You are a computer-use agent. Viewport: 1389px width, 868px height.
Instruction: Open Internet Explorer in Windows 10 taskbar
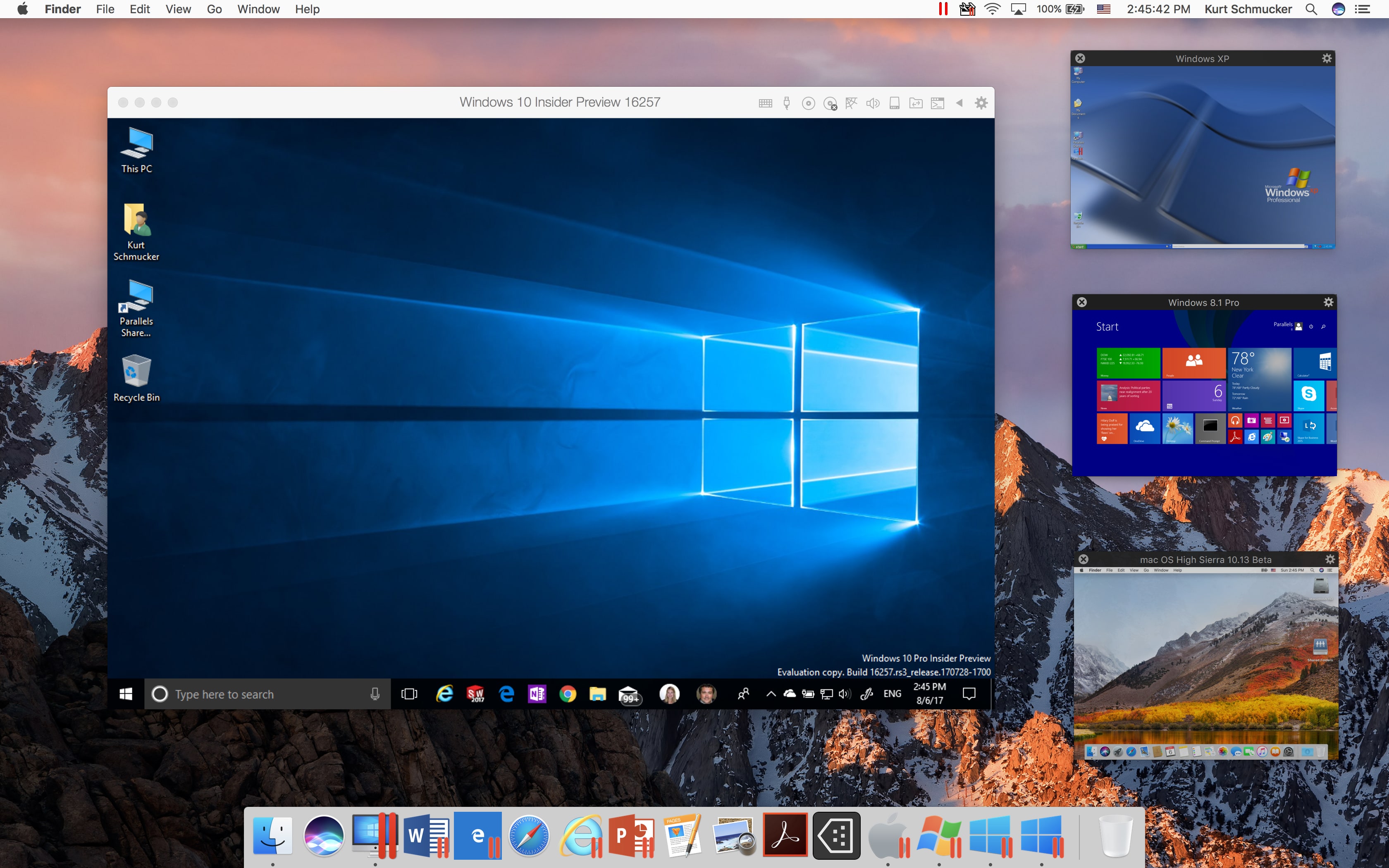[x=444, y=694]
